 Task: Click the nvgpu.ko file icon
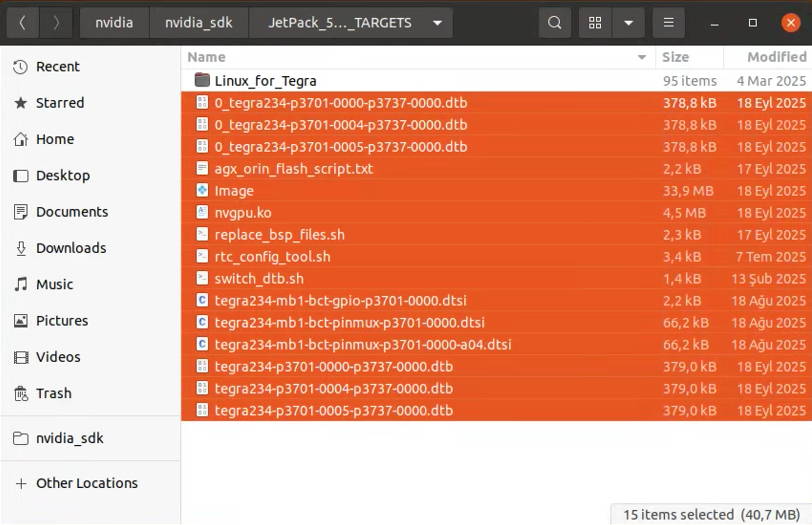tap(202, 212)
